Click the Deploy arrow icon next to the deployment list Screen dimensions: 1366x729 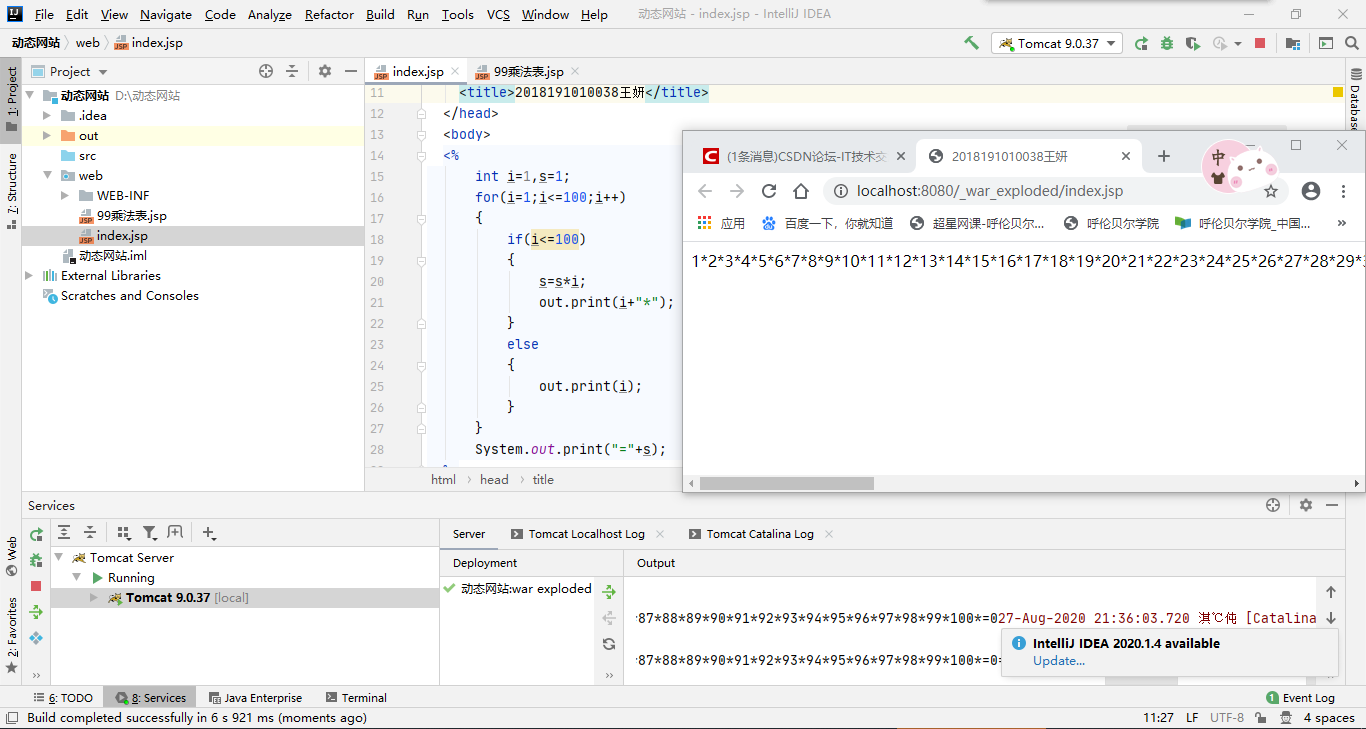click(x=609, y=592)
